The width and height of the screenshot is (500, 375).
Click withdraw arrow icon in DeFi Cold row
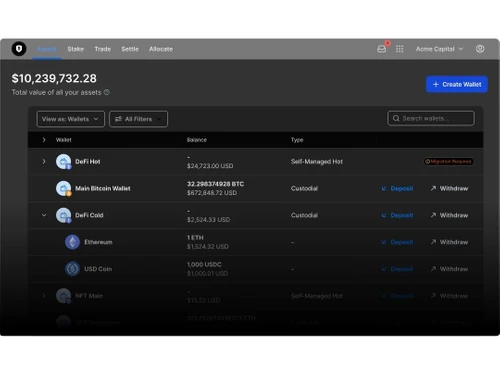pos(433,215)
